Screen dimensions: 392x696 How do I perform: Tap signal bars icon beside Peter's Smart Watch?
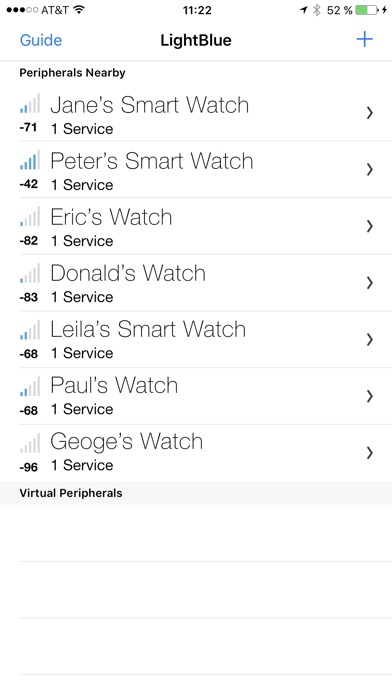point(30,159)
